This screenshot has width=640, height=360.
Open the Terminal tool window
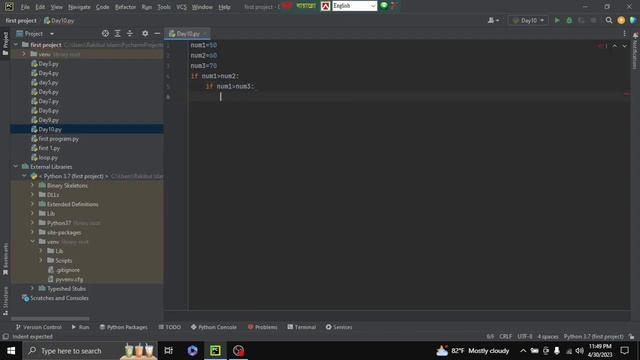point(302,327)
